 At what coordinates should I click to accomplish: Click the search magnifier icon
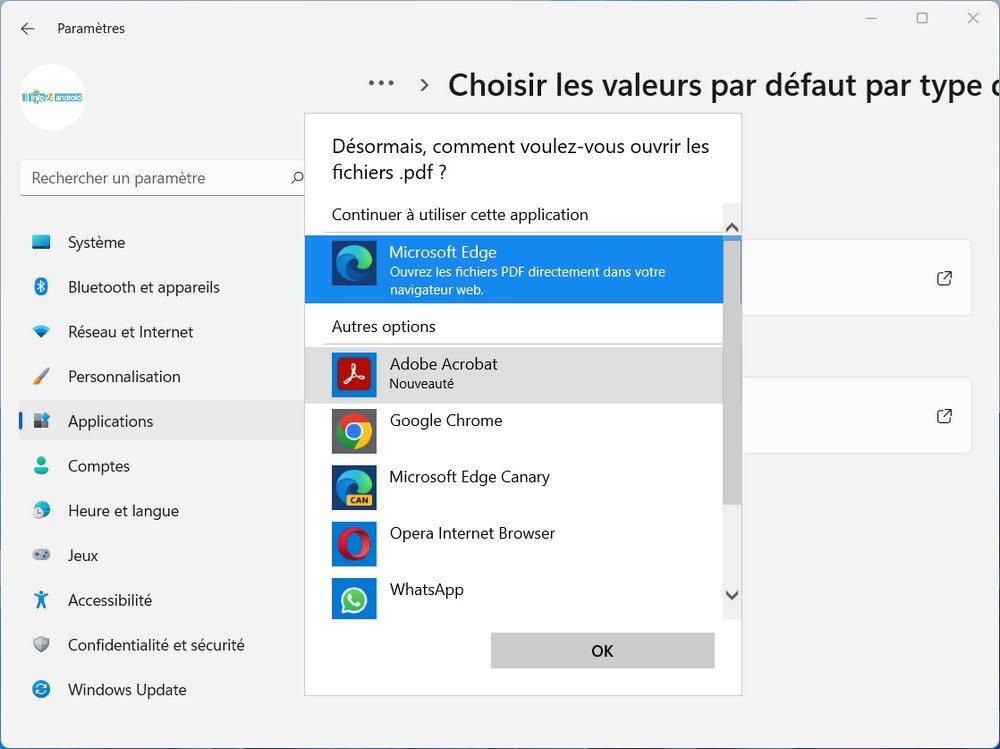[297, 178]
